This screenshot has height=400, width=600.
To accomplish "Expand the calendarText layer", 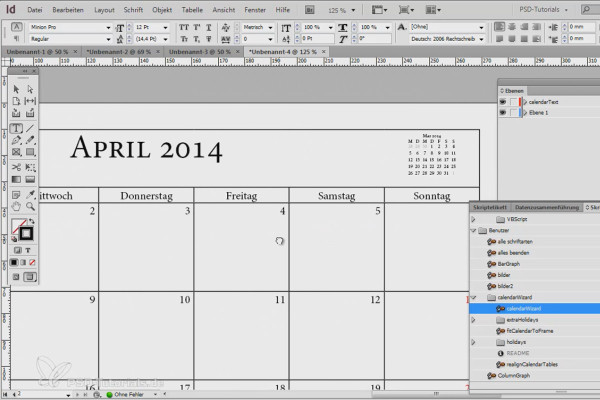I will click(x=525, y=102).
